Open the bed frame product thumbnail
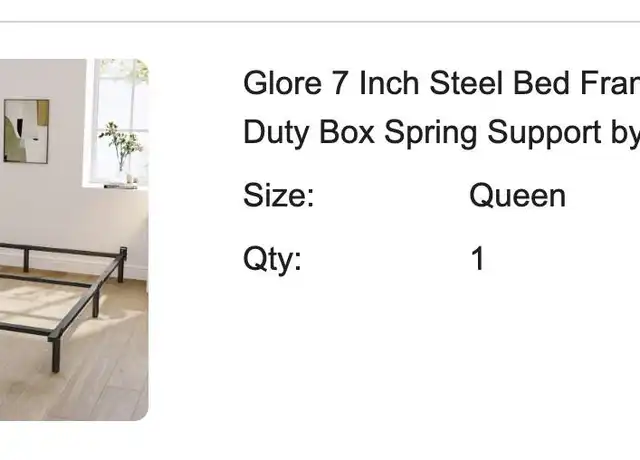Screen dimensions: 640x460 coord(74,240)
